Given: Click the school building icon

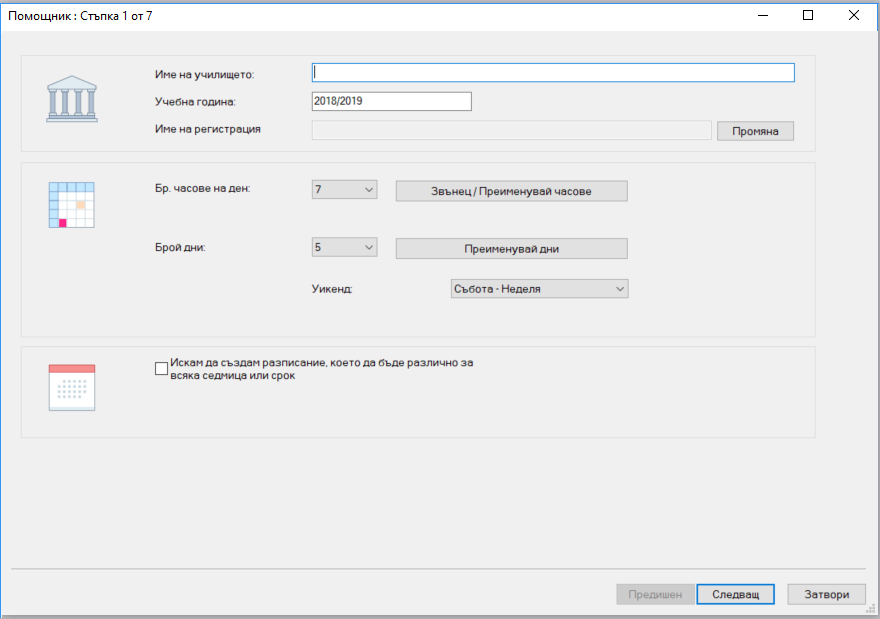Looking at the screenshot, I should tap(72, 100).
